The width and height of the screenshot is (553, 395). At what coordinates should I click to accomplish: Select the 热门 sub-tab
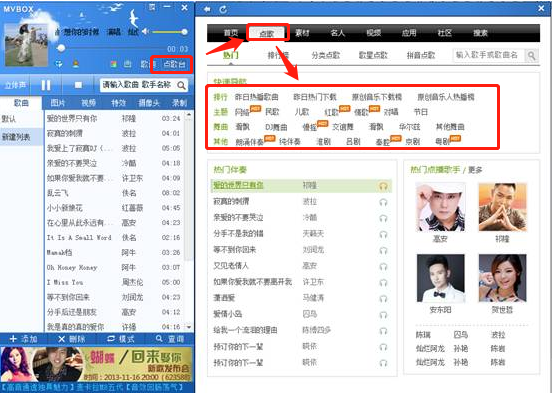click(231, 55)
